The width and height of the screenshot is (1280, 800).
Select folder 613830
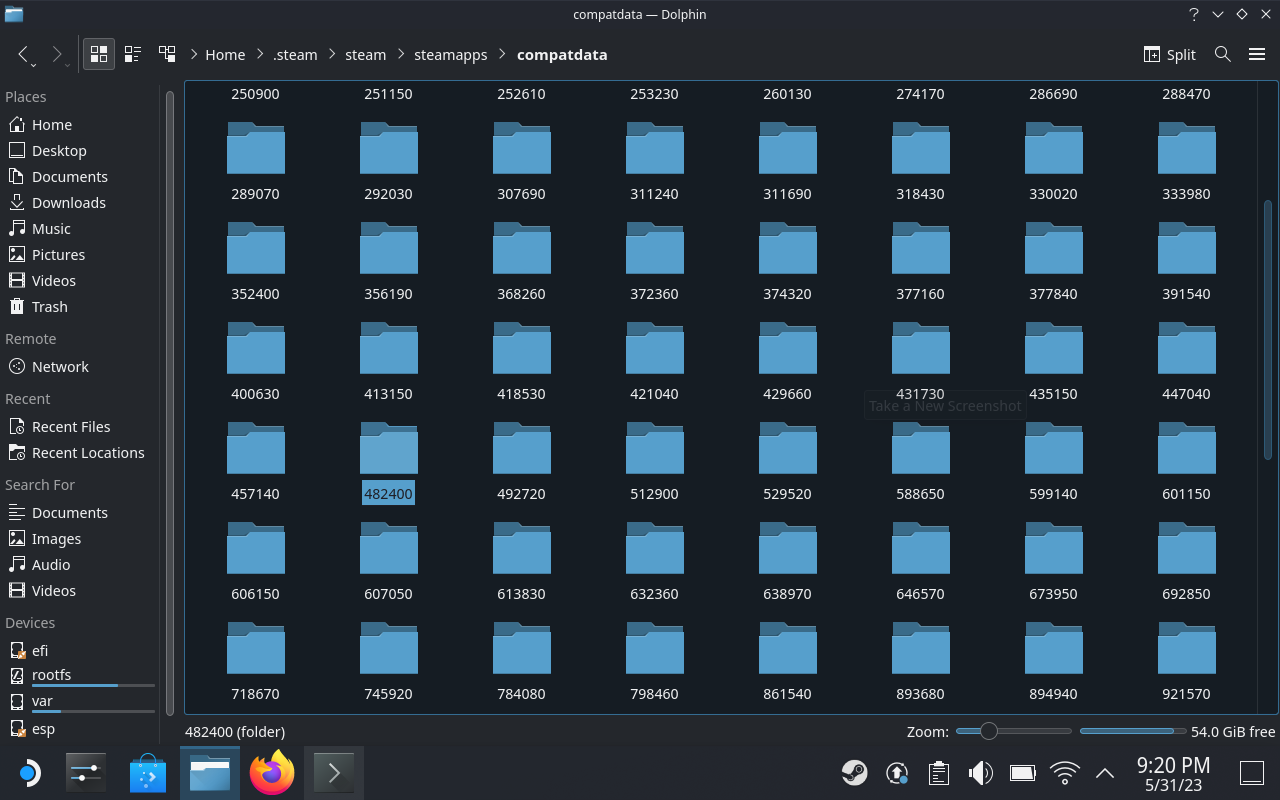(521, 560)
